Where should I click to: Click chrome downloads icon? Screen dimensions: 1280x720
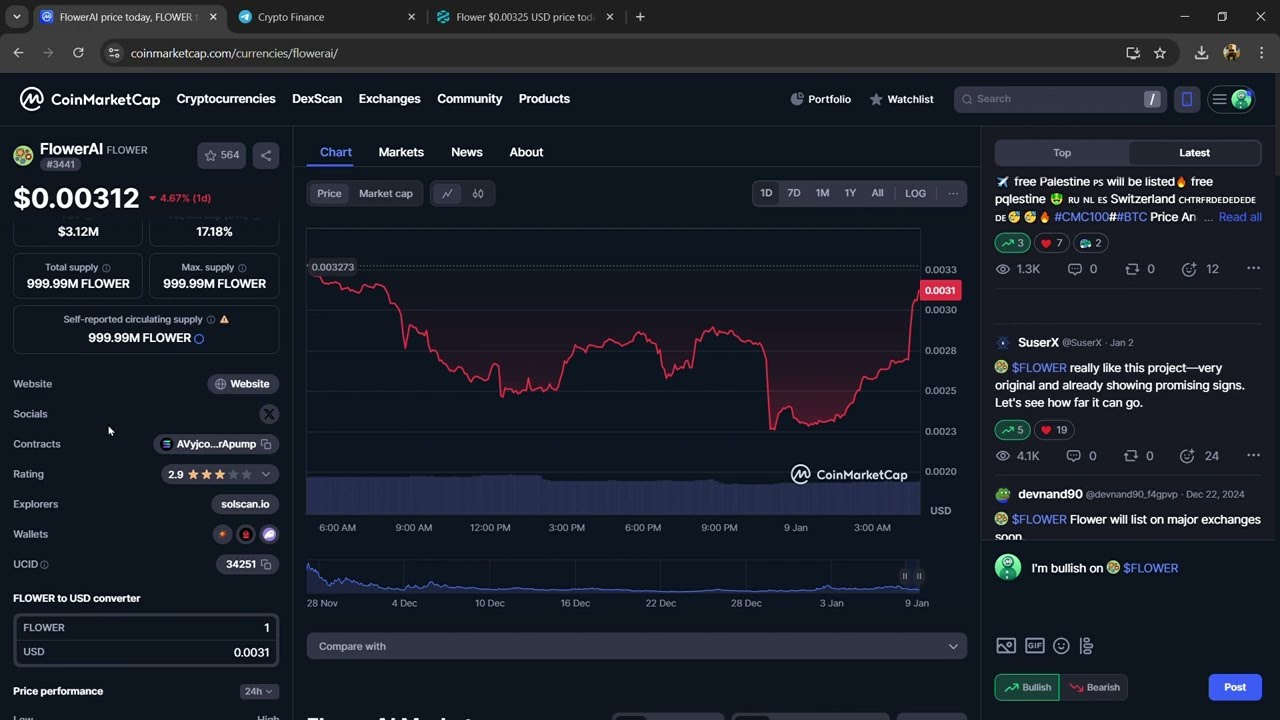[x=1201, y=53]
